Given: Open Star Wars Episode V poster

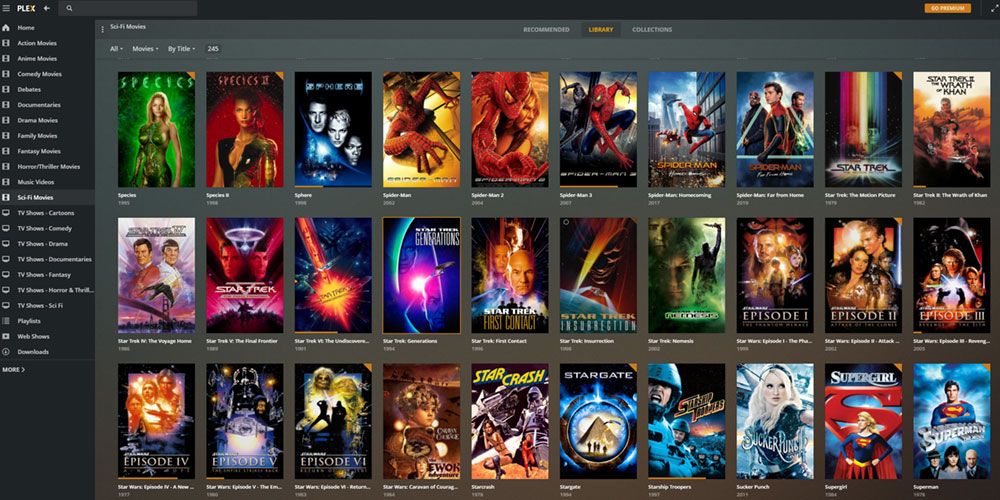Looking at the screenshot, I should [245, 421].
